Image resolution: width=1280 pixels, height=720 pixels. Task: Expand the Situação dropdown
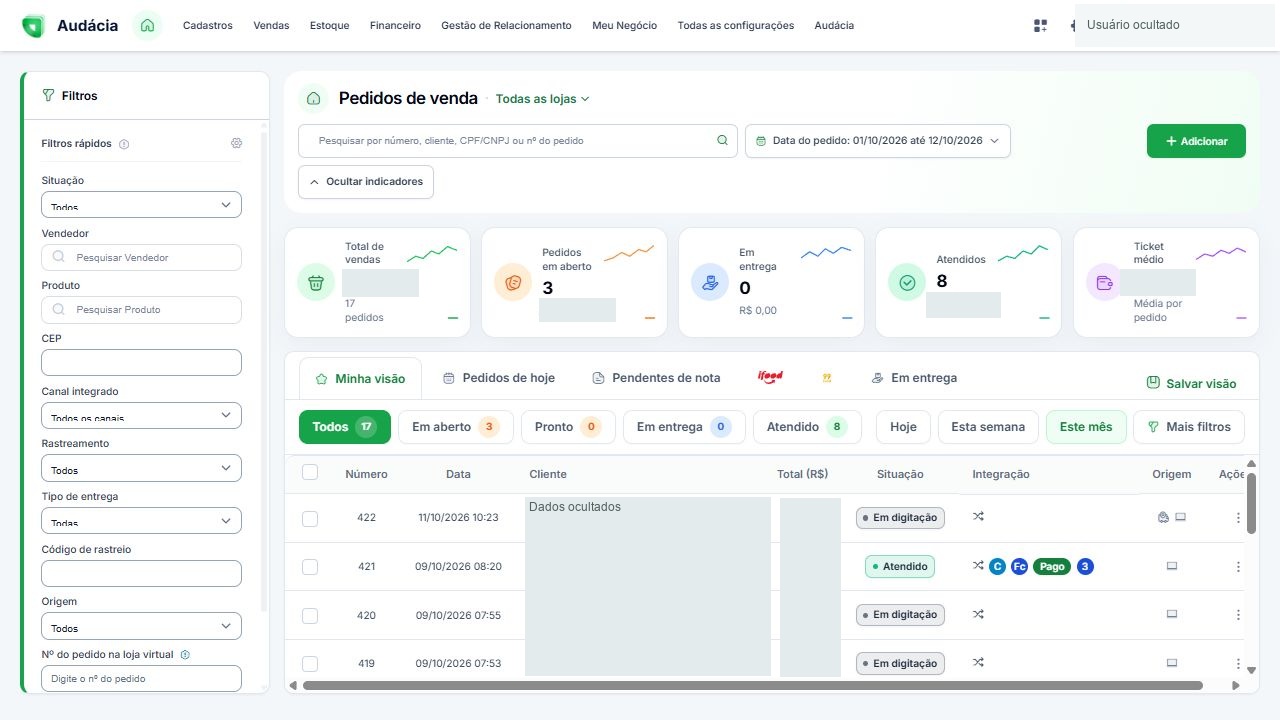[x=141, y=205]
